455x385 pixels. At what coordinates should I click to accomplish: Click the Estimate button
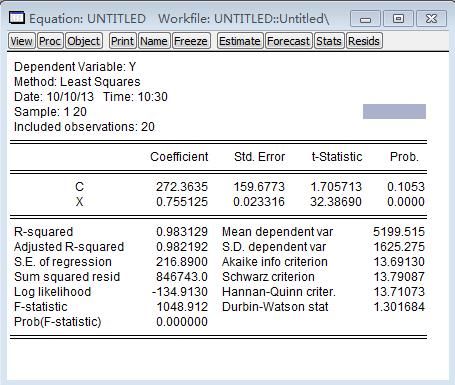point(240,41)
